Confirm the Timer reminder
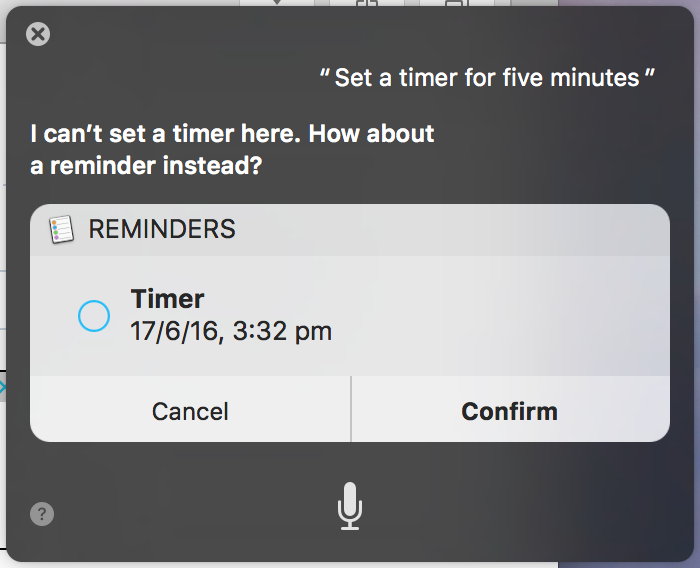Image resolution: width=700 pixels, height=568 pixels. 510,410
